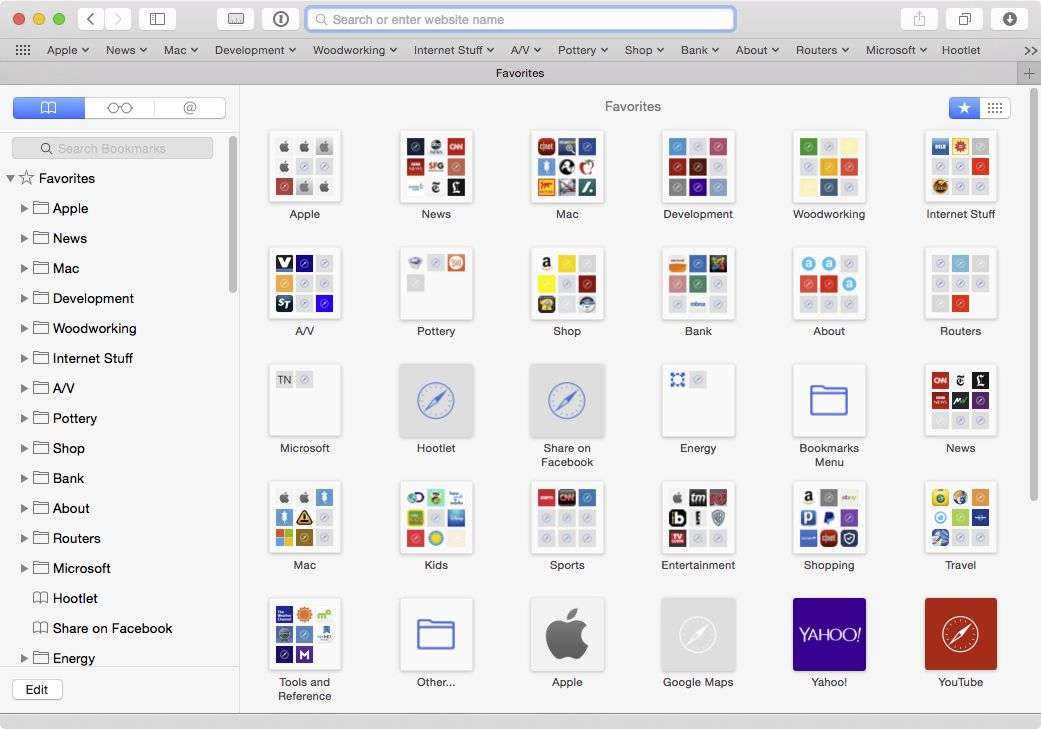
Task: Hide the sidebar with the toolbar sidebar button
Action: tap(157, 19)
